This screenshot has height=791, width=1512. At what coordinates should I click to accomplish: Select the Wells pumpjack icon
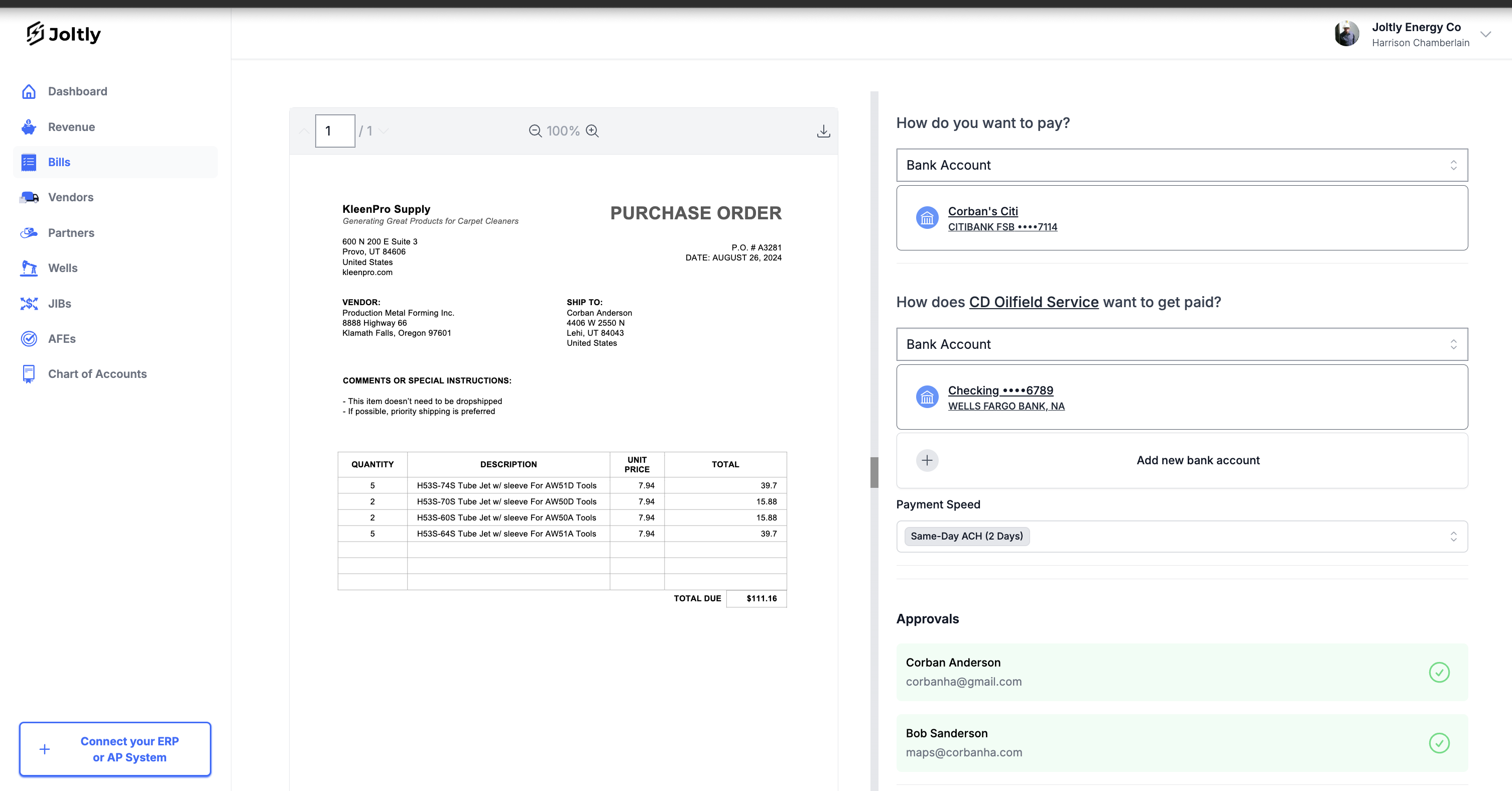[x=28, y=268]
